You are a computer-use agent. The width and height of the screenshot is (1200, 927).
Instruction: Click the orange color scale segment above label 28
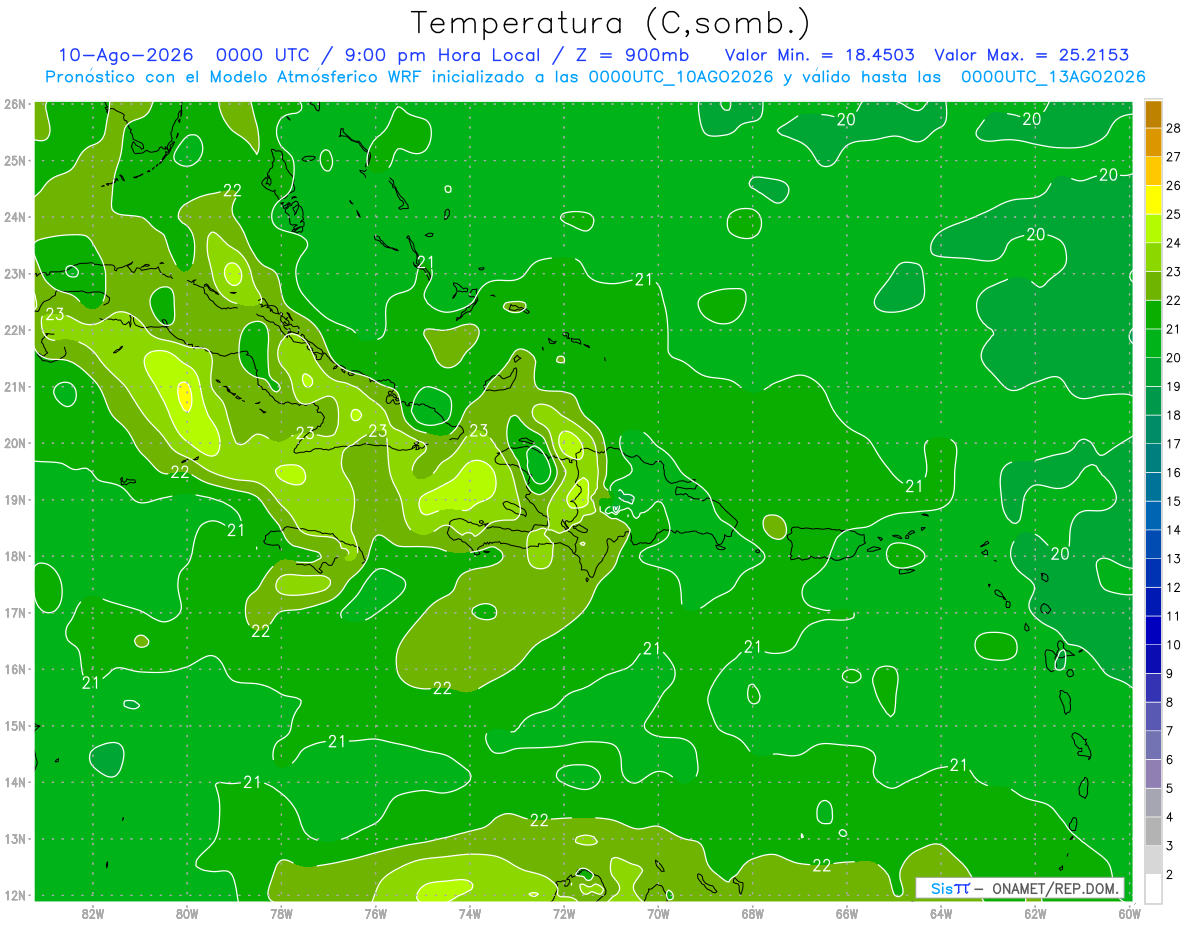click(1153, 114)
